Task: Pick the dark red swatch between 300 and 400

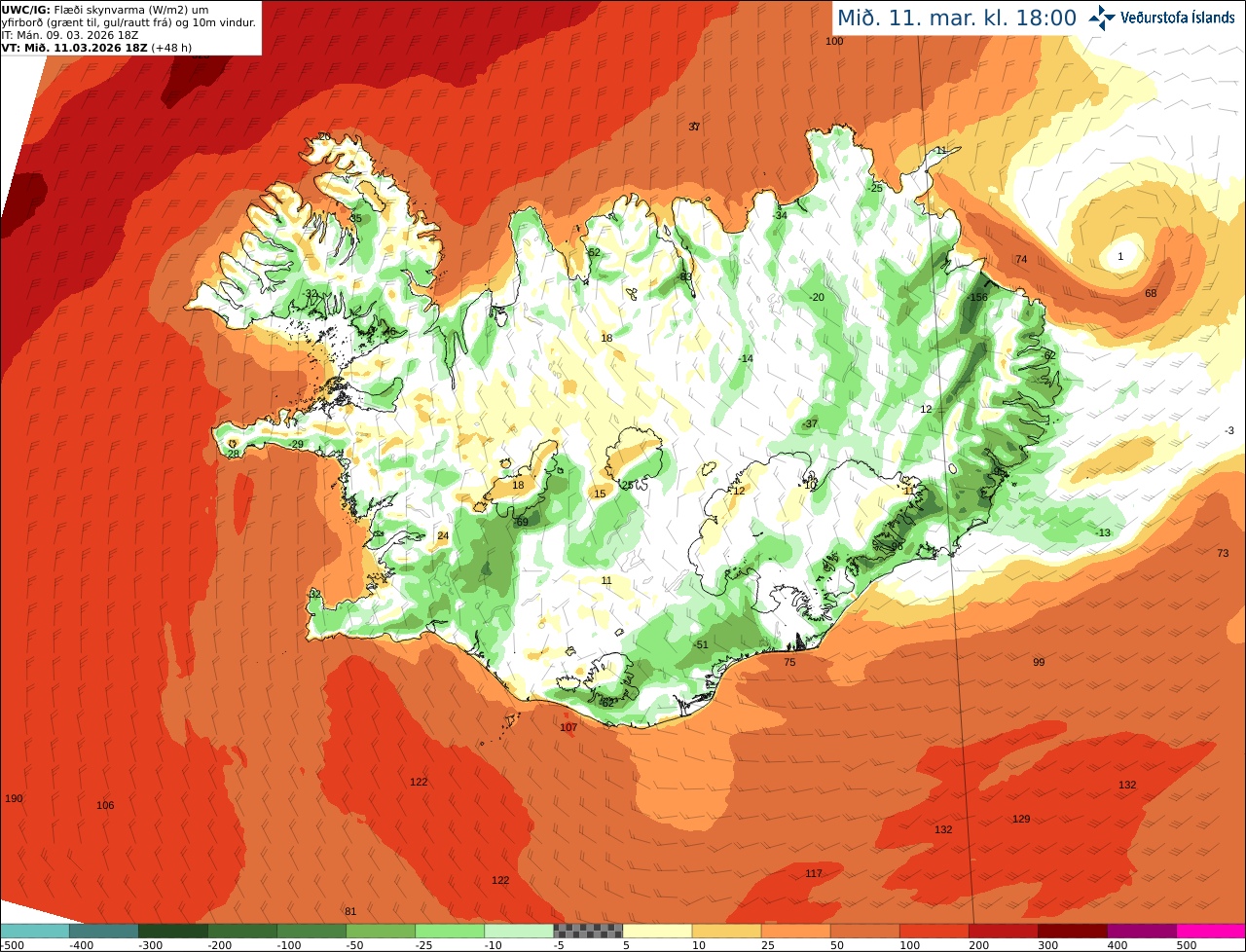Action: click(1072, 931)
